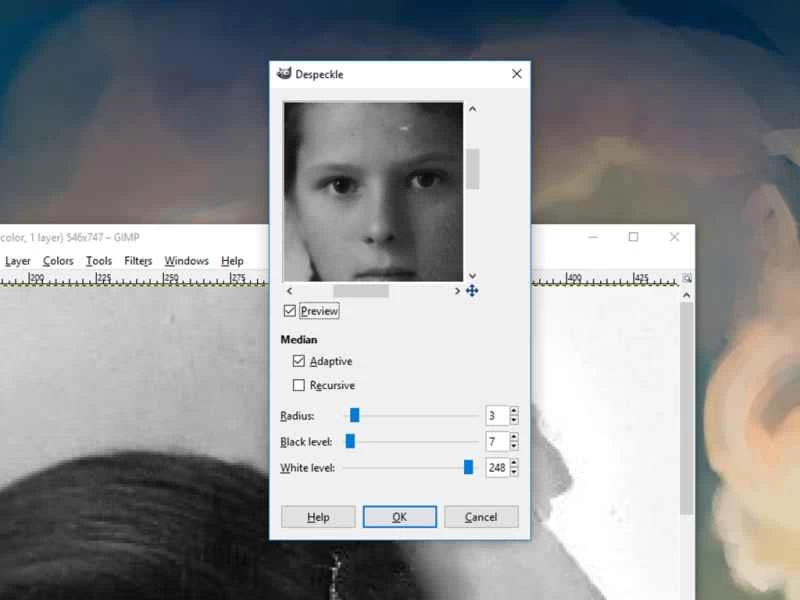Click preview scroll up arrow
This screenshot has height=600, width=800.
click(472, 109)
